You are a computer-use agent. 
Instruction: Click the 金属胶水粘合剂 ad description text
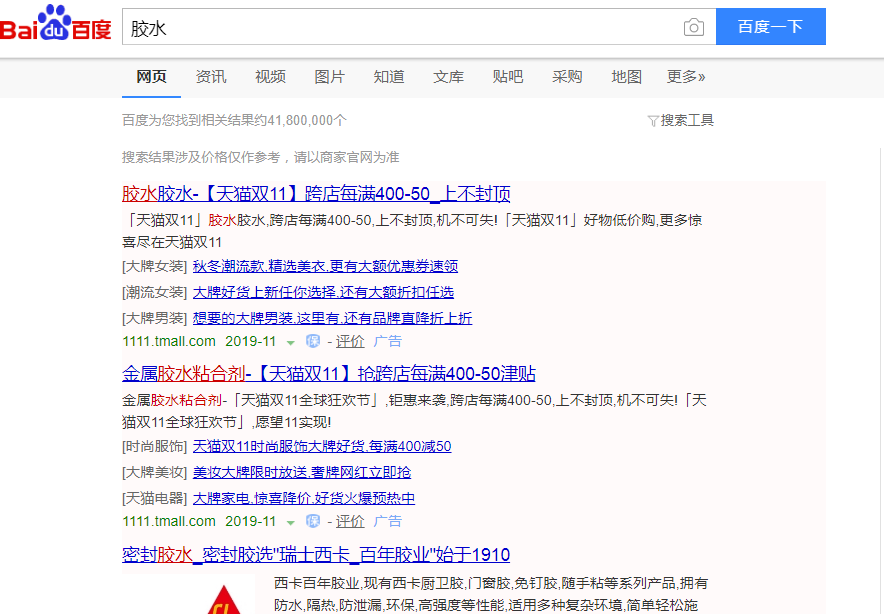pyautogui.click(x=414, y=411)
